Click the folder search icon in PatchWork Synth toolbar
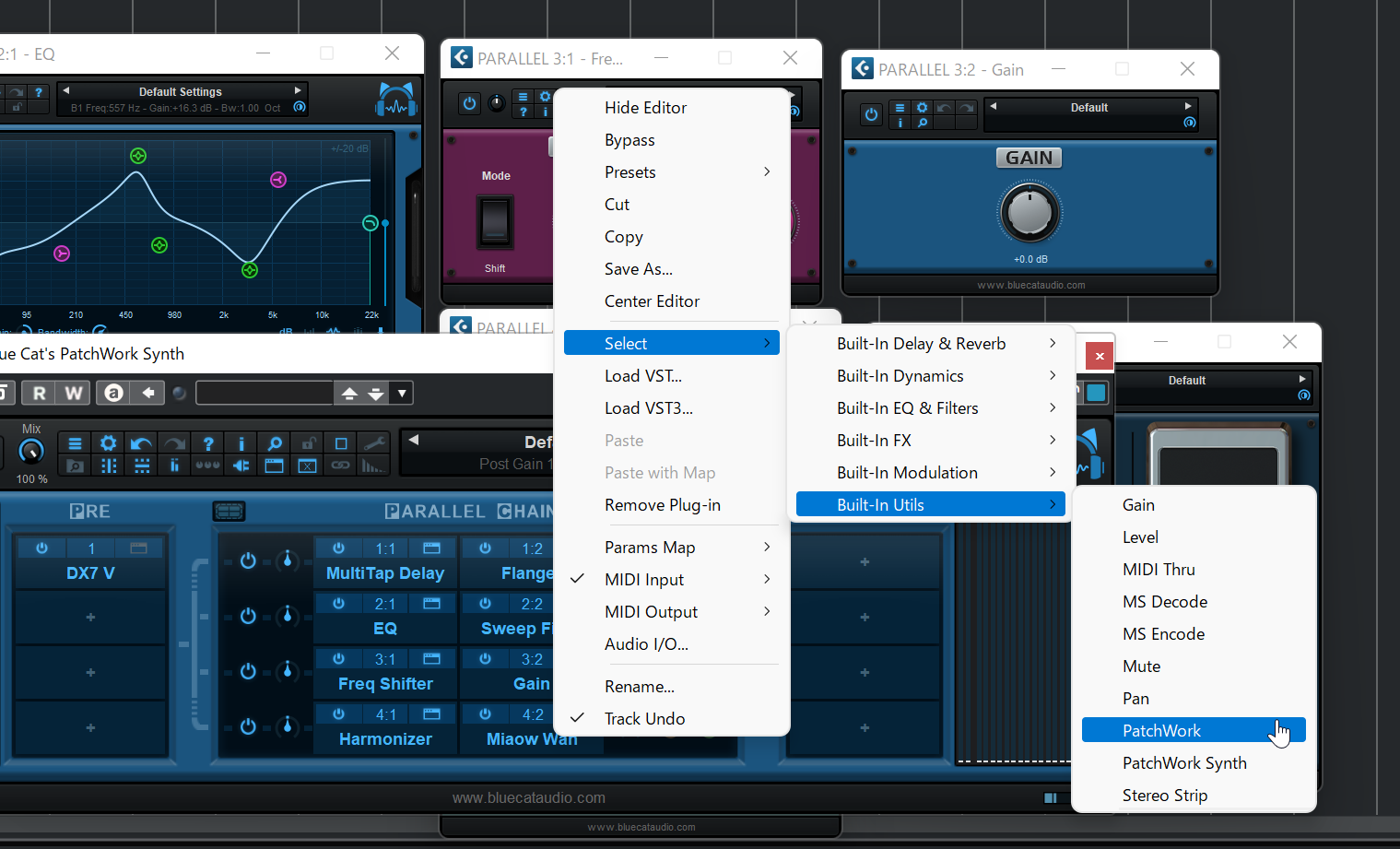The image size is (1400, 849). click(x=76, y=466)
